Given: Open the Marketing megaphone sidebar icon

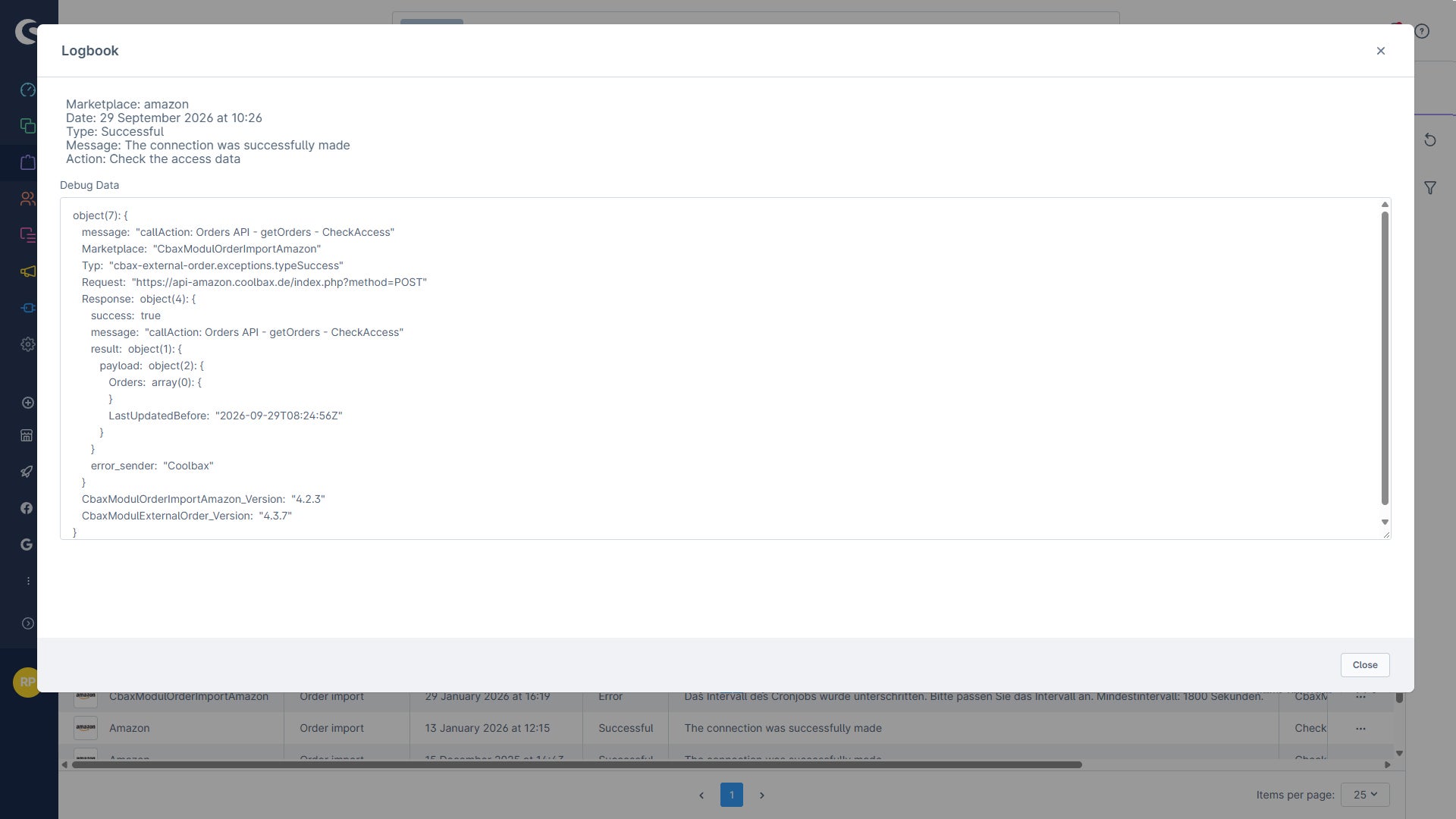Looking at the screenshot, I should pyautogui.click(x=27, y=271).
